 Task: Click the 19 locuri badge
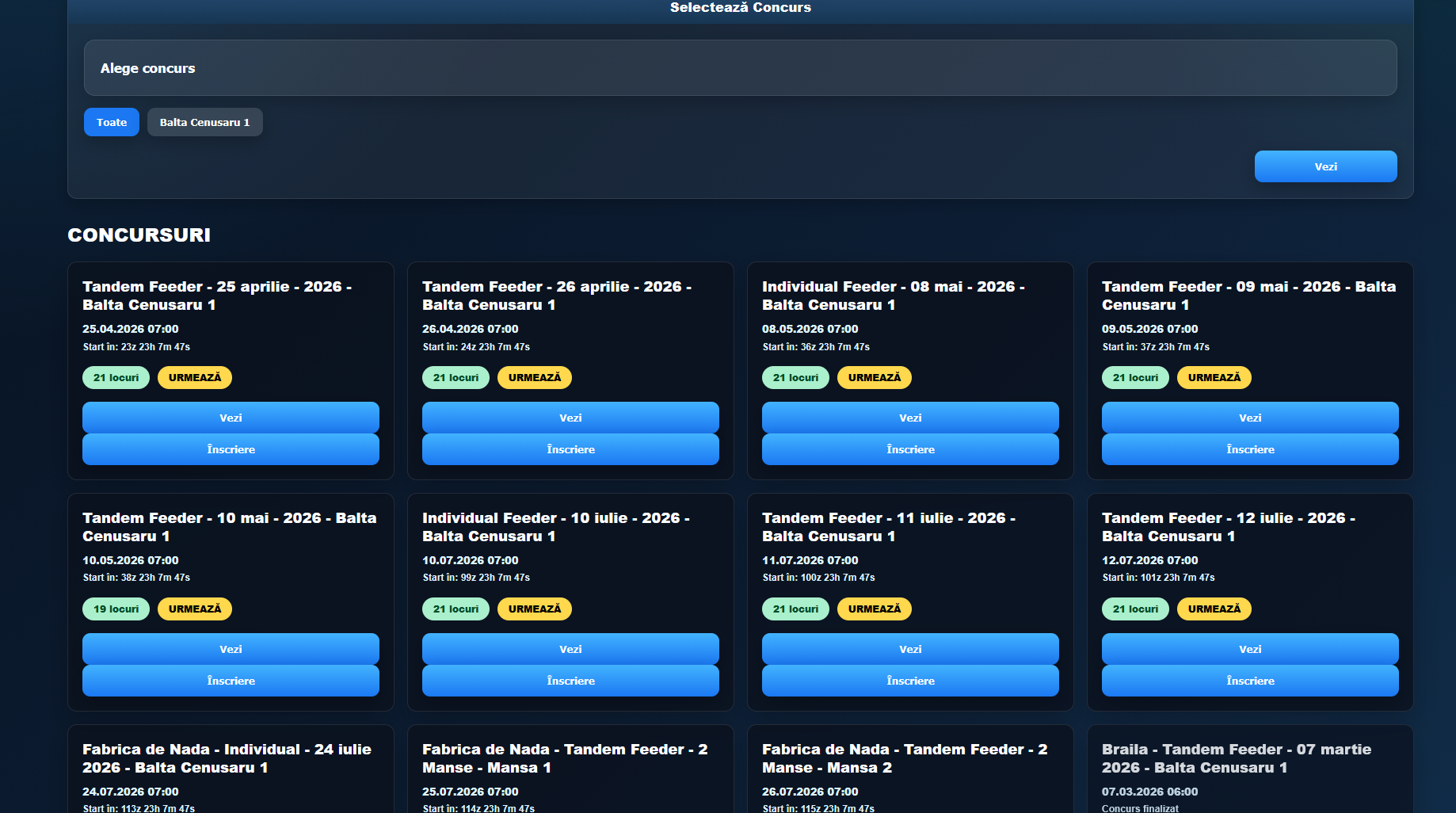click(x=116, y=609)
